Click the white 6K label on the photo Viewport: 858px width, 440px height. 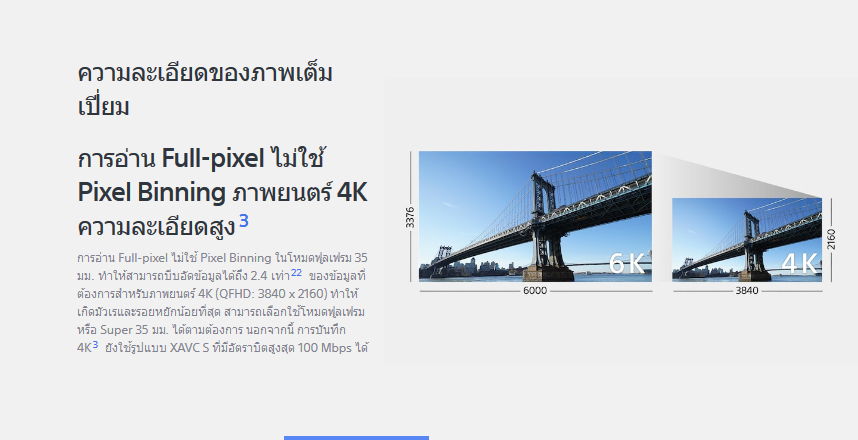coord(627,263)
